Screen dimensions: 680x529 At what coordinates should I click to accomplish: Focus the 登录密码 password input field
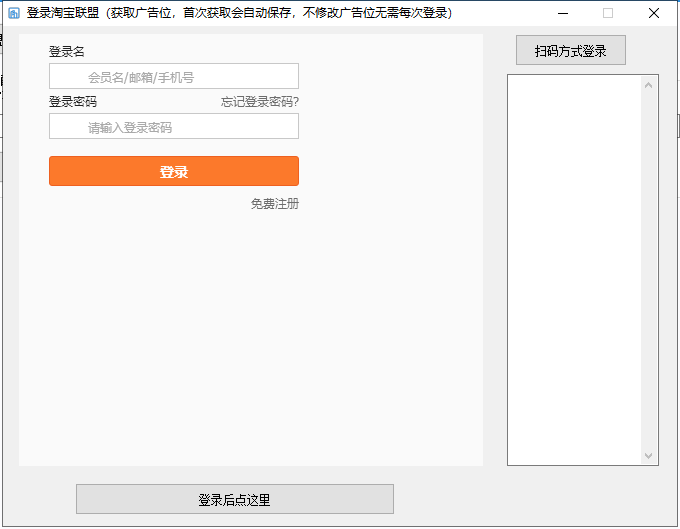click(x=173, y=126)
